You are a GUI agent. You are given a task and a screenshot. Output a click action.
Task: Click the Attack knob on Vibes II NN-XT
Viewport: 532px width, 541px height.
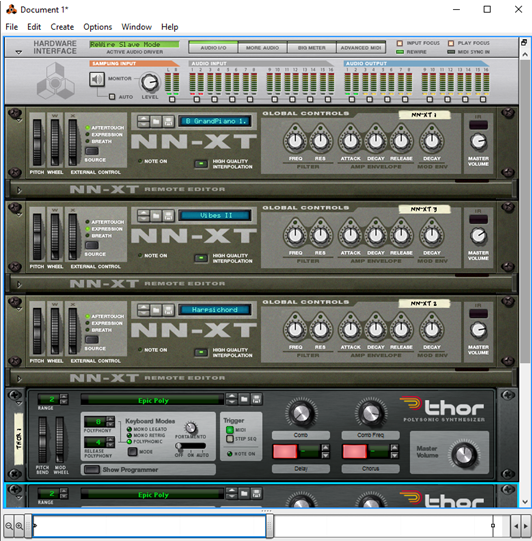pyautogui.click(x=351, y=235)
